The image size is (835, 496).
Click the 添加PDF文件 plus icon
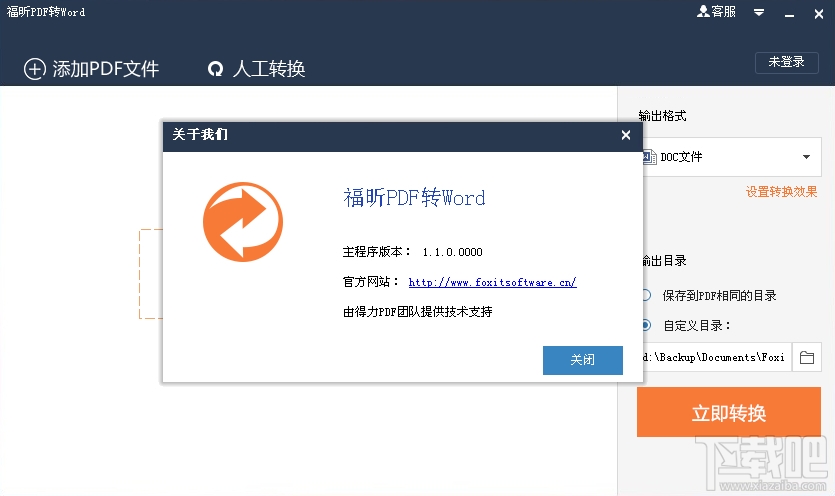click(x=35, y=69)
